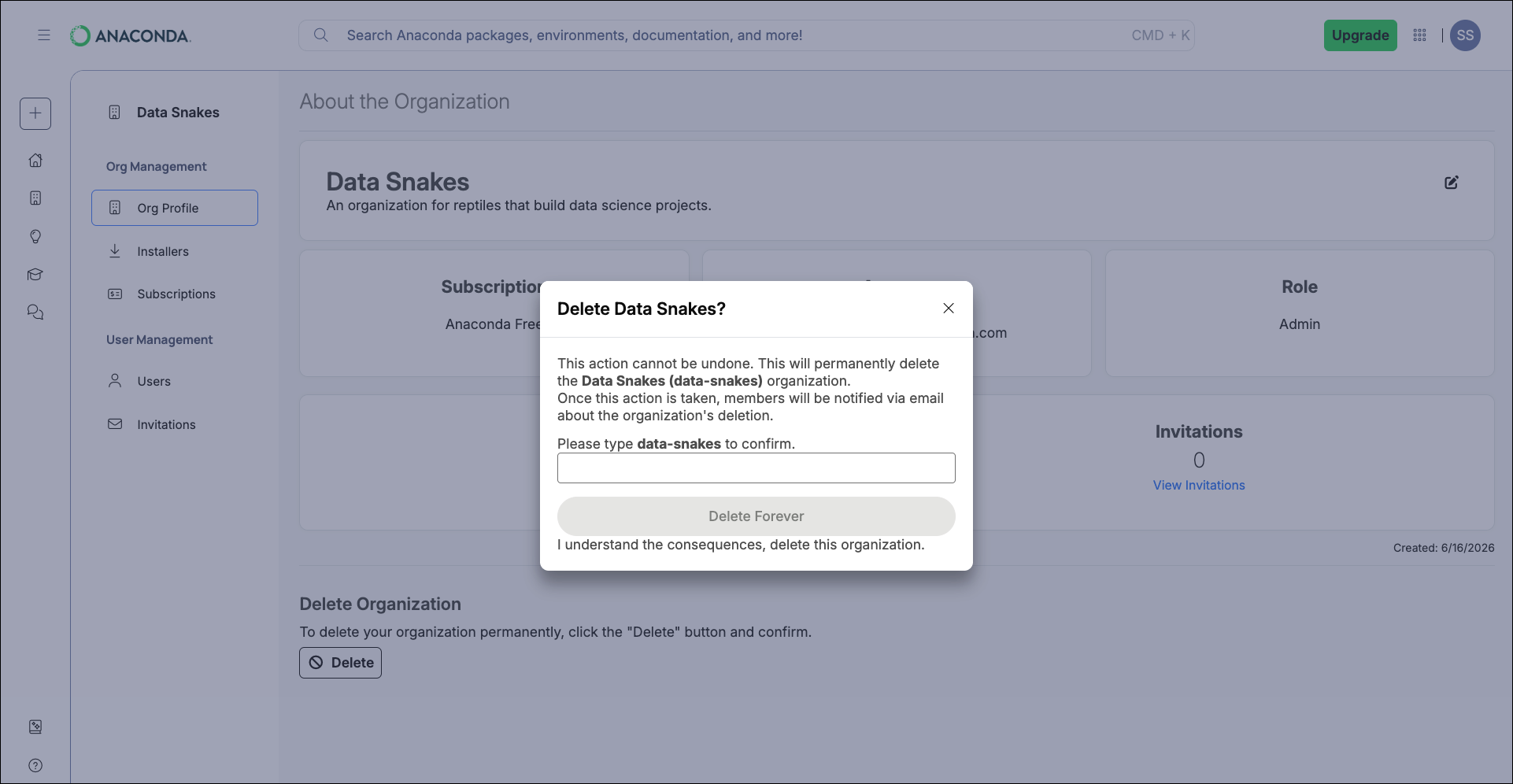Click the 'Data Snakes' organization title heading
This screenshot has height=784, width=1513.
[398, 182]
